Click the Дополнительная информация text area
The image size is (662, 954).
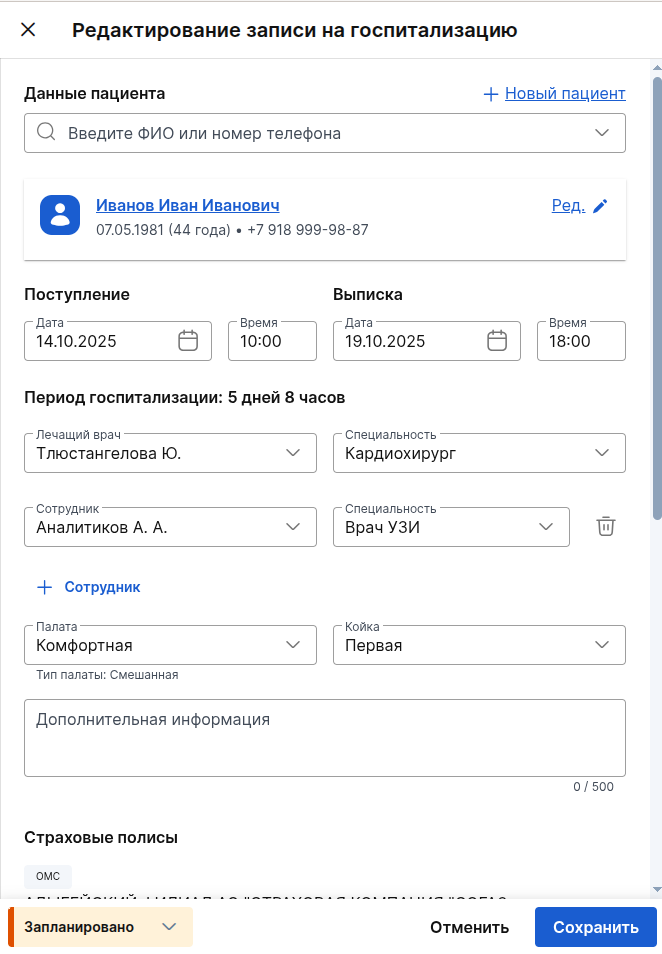324,737
